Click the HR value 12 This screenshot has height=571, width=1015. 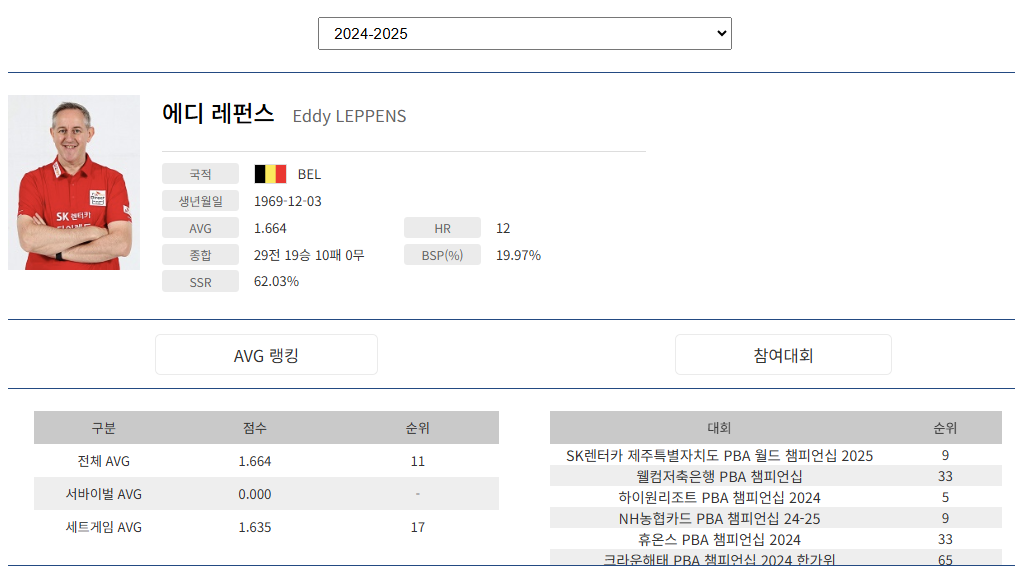tap(503, 229)
